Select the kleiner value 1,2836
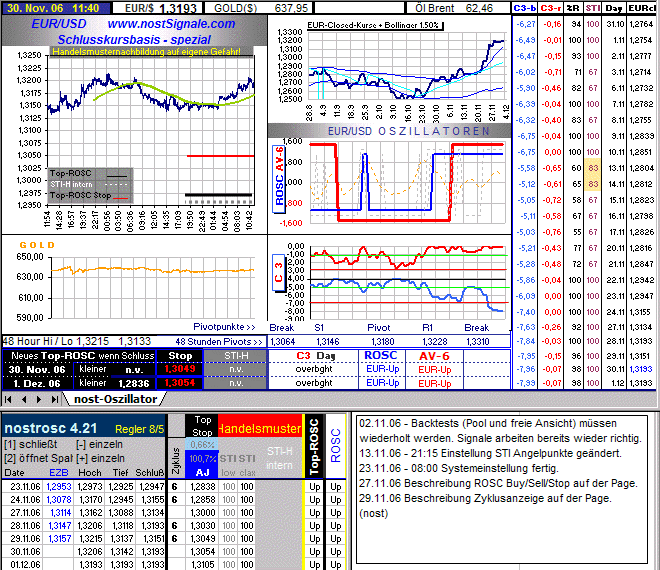 pyautogui.click(x=133, y=383)
